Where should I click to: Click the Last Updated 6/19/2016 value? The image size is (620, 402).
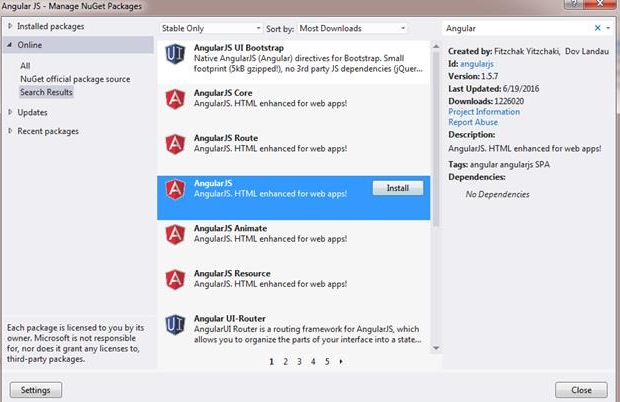(521, 89)
